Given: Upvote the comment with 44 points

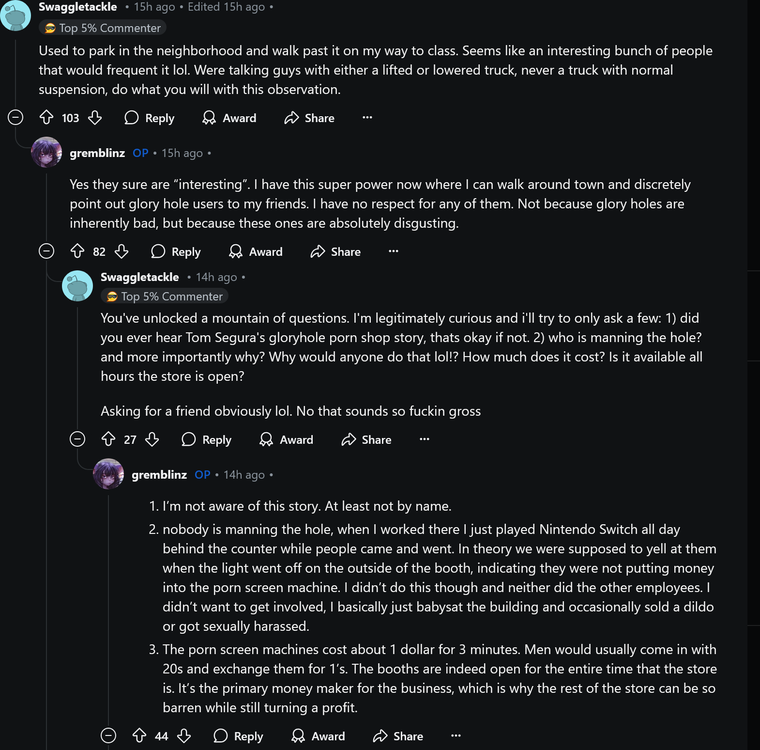Looking at the screenshot, I should pyautogui.click(x=139, y=736).
